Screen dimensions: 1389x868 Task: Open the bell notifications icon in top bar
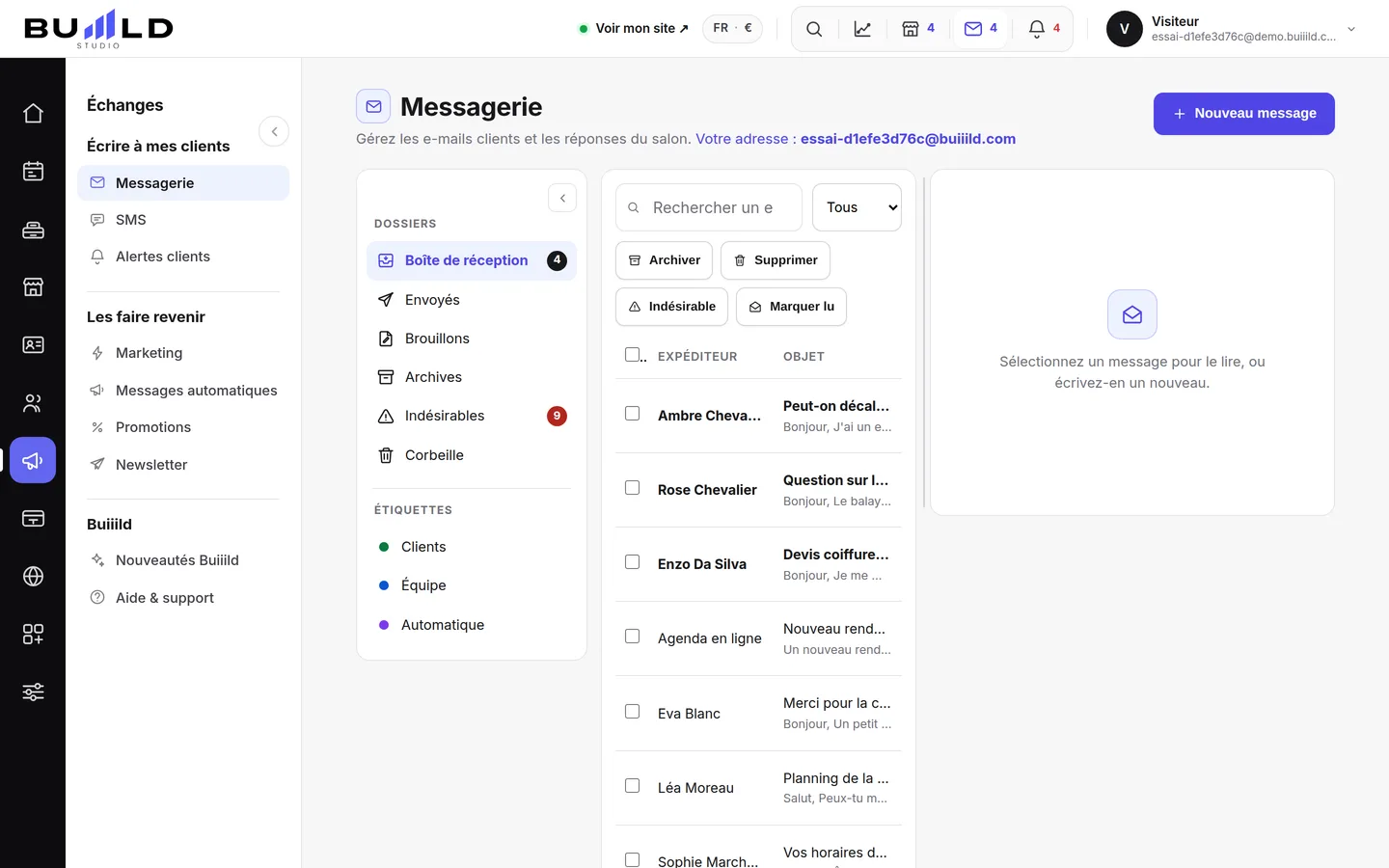tap(1044, 29)
